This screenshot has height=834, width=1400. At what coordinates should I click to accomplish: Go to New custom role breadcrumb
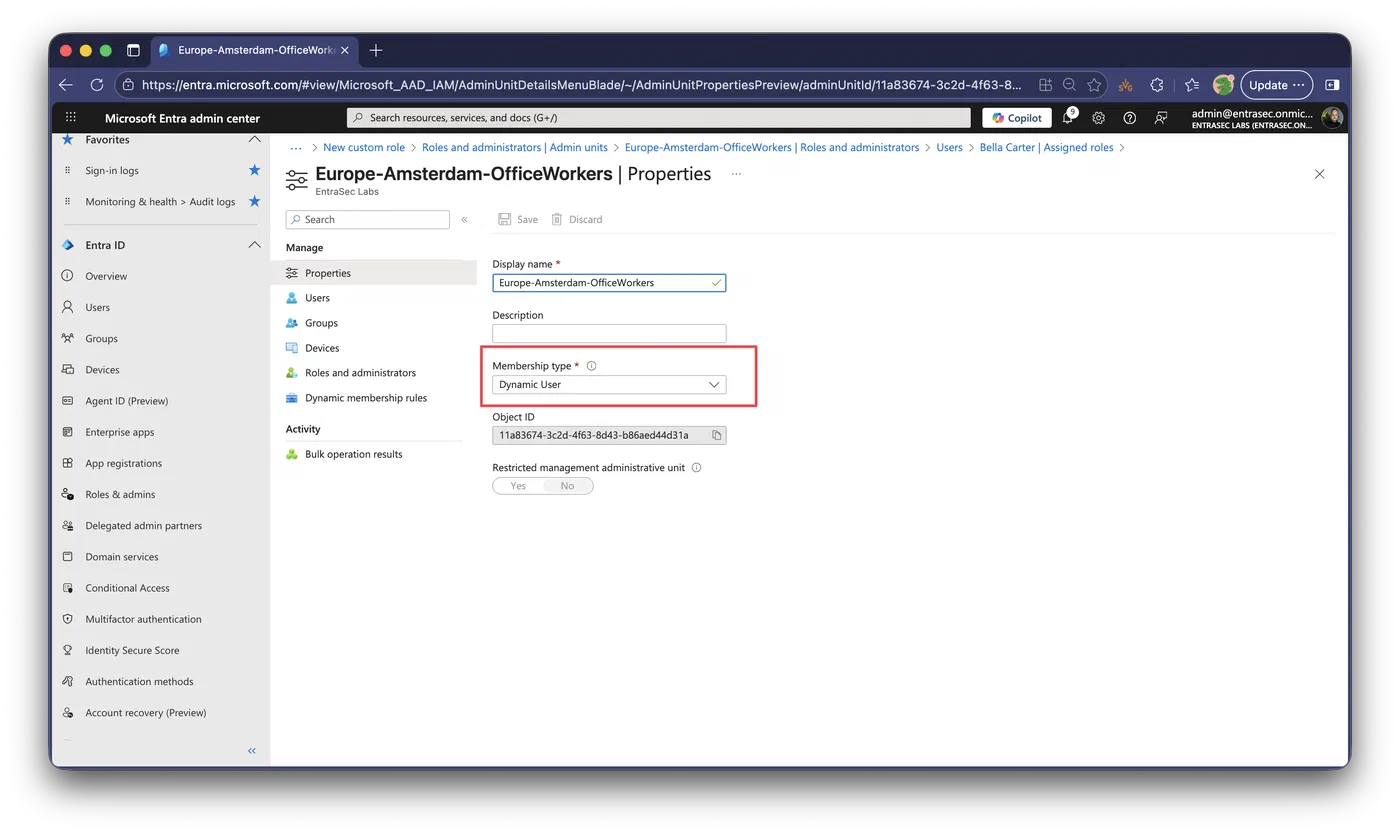pos(364,148)
